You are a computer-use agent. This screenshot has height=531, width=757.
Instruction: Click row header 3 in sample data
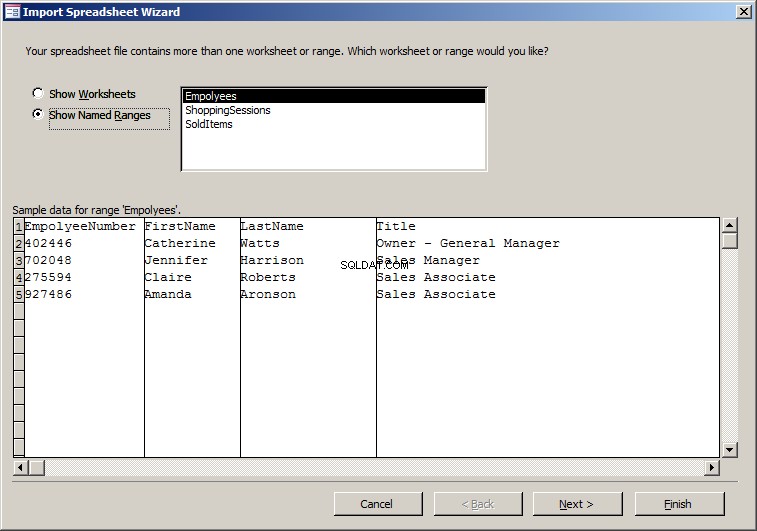(19, 260)
